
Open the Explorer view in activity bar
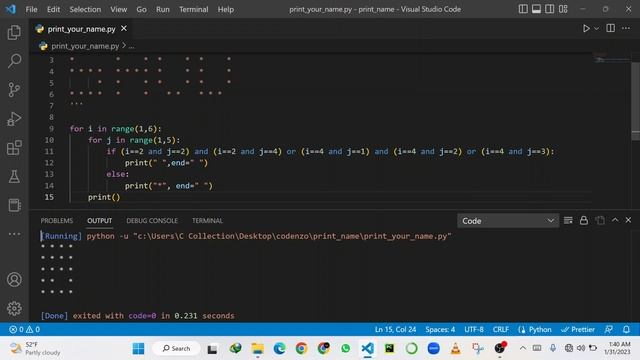point(14,32)
